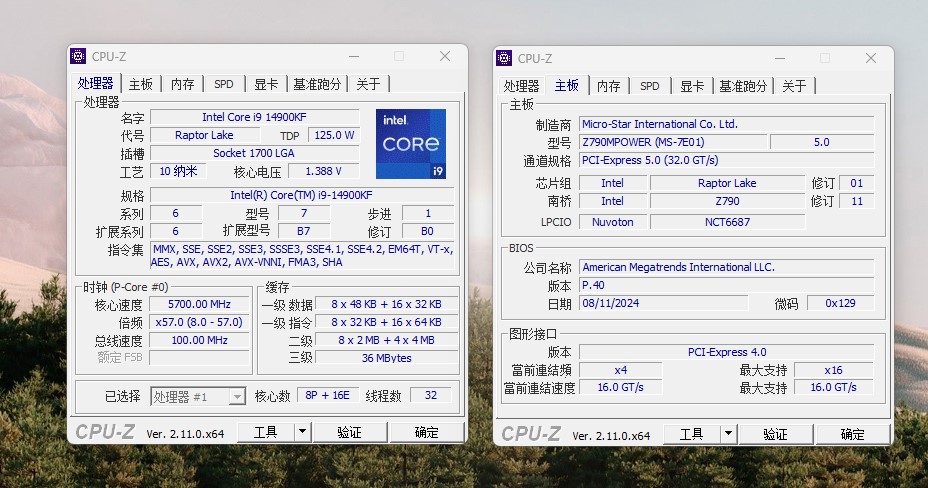Image resolution: width=928 pixels, height=488 pixels.
Task: Select the 主板 tab in the right window
Action: tap(566, 85)
